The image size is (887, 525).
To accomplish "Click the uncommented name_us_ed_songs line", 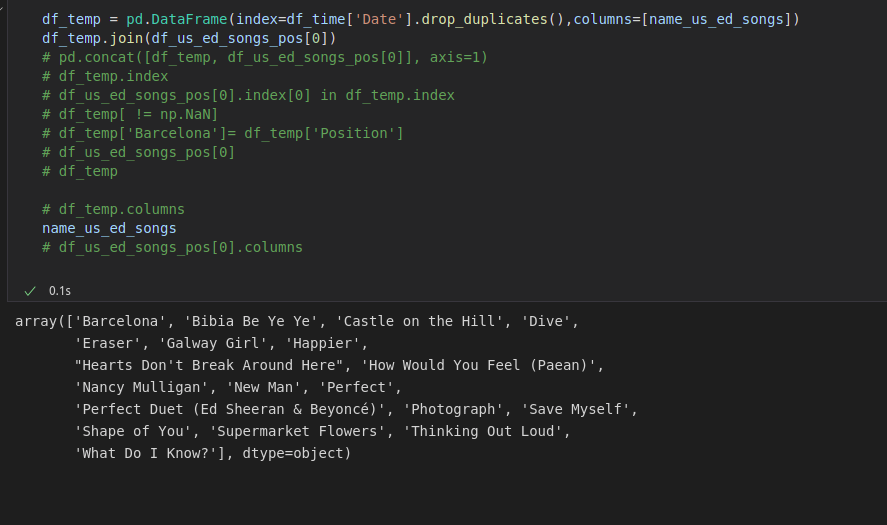I will coord(109,229).
